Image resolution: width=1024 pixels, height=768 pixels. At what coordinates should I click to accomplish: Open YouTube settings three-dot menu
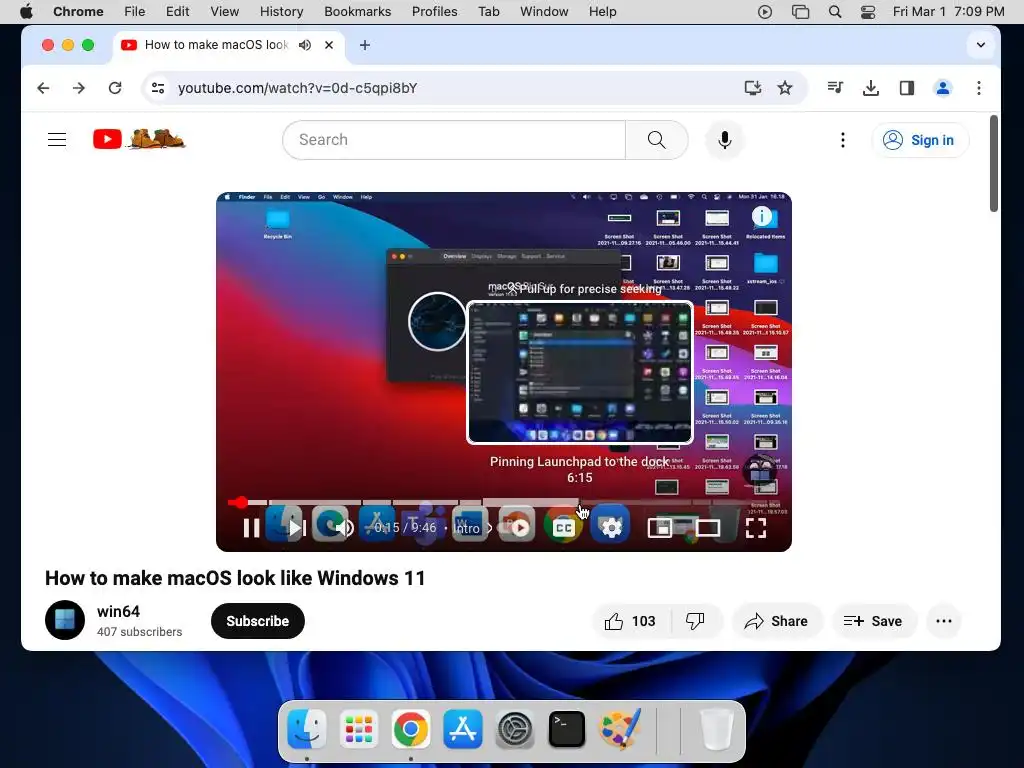[x=842, y=140]
